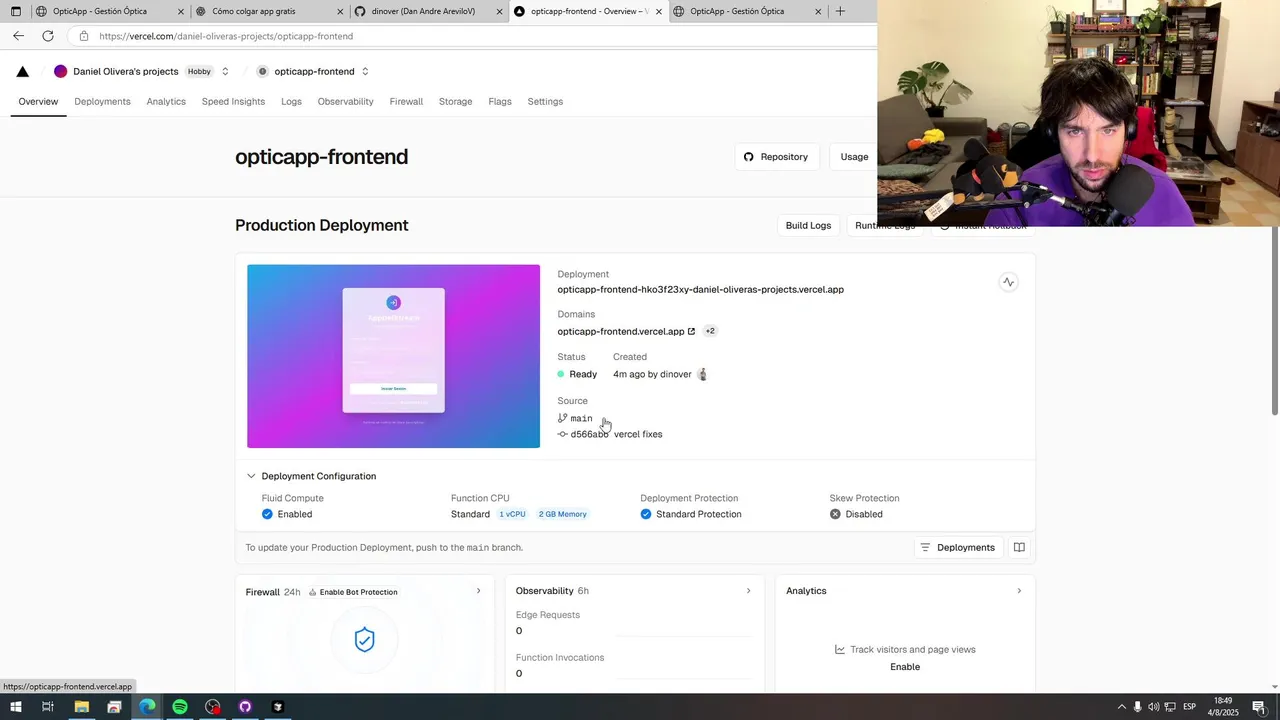The height and width of the screenshot is (720, 1280).
Task: Switch to the Analytics tab
Action: point(166,101)
